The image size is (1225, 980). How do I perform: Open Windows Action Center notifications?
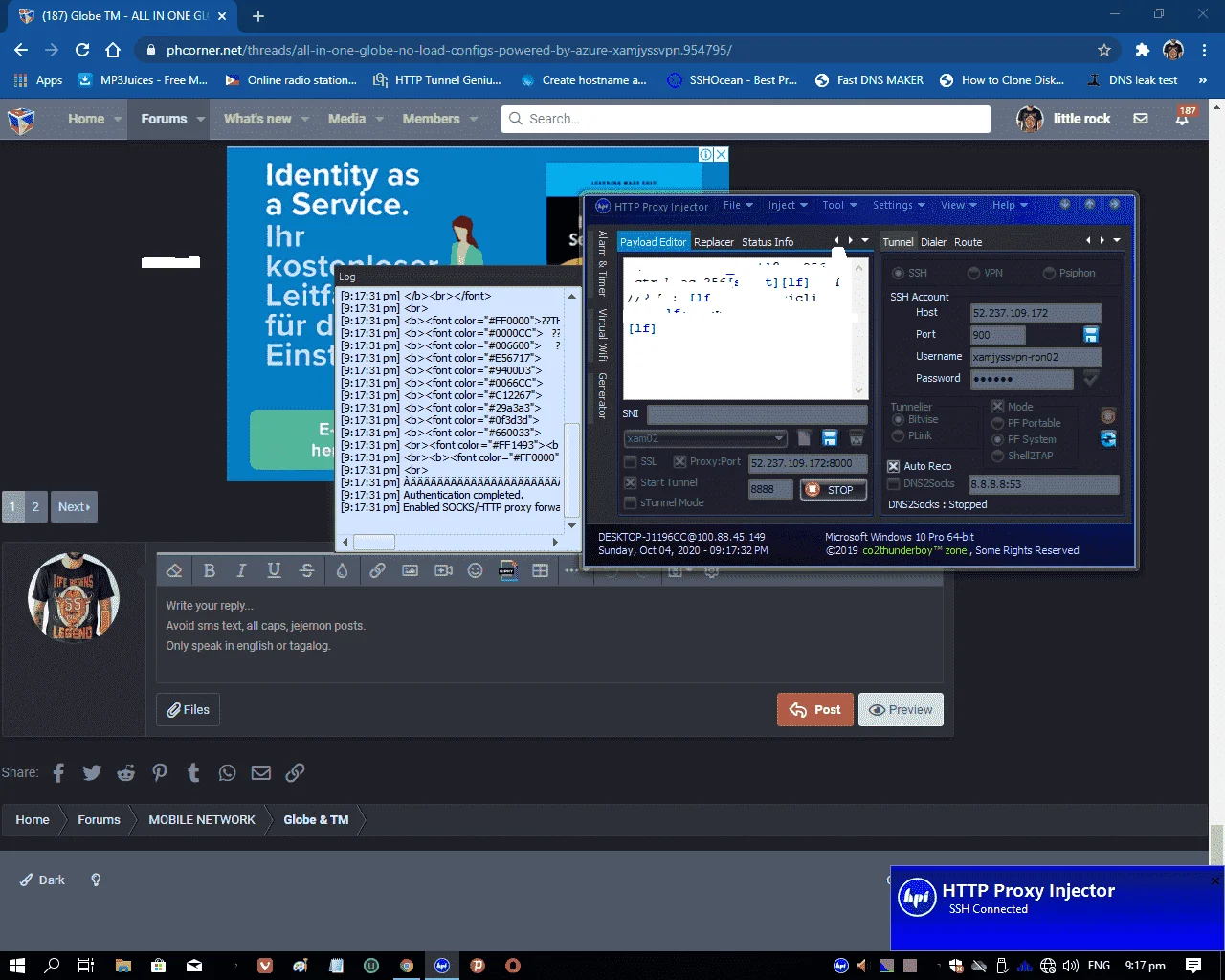1192,965
